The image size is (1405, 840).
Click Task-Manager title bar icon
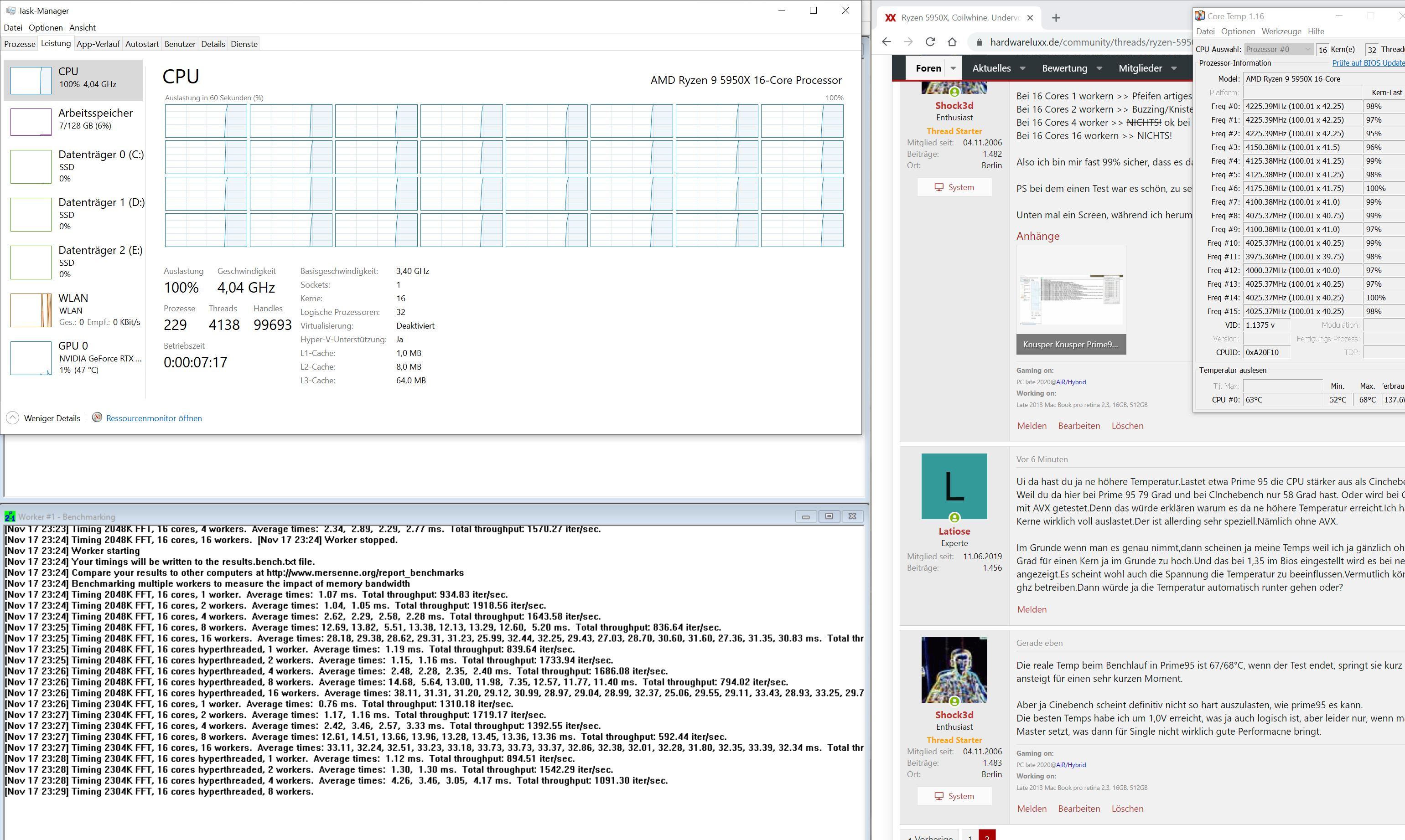[10, 10]
